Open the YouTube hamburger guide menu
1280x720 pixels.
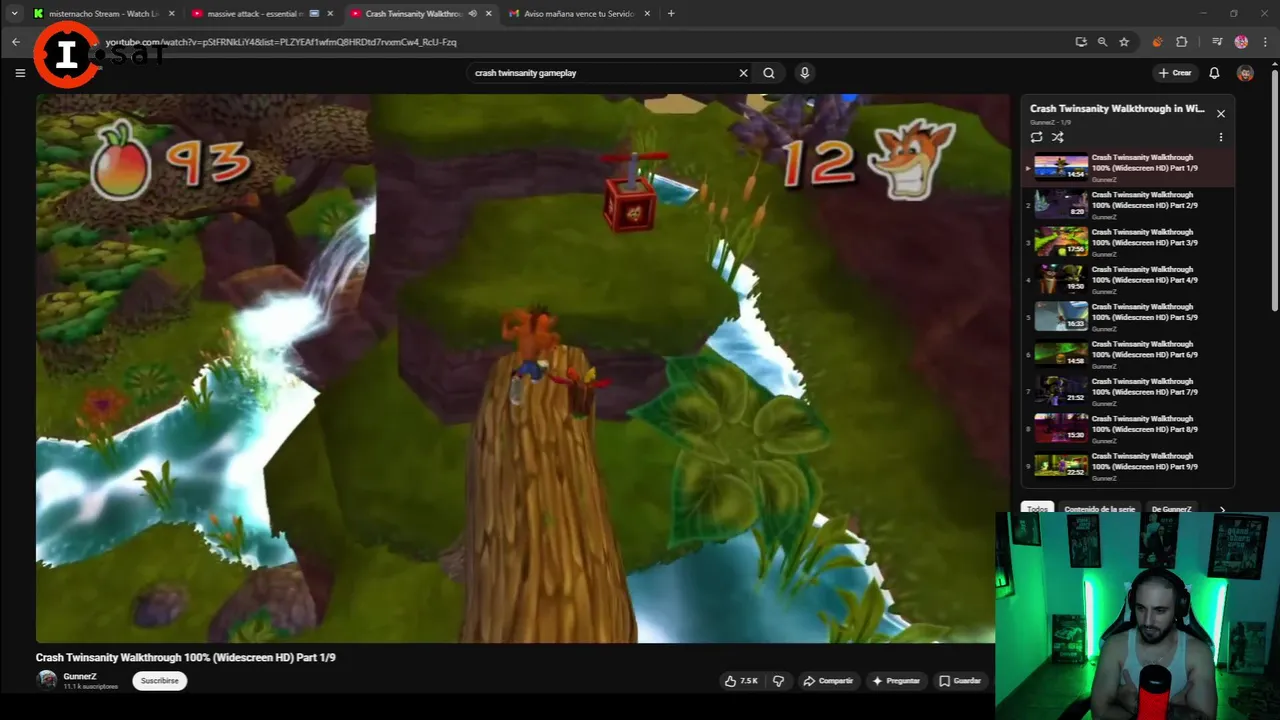pos(20,73)
